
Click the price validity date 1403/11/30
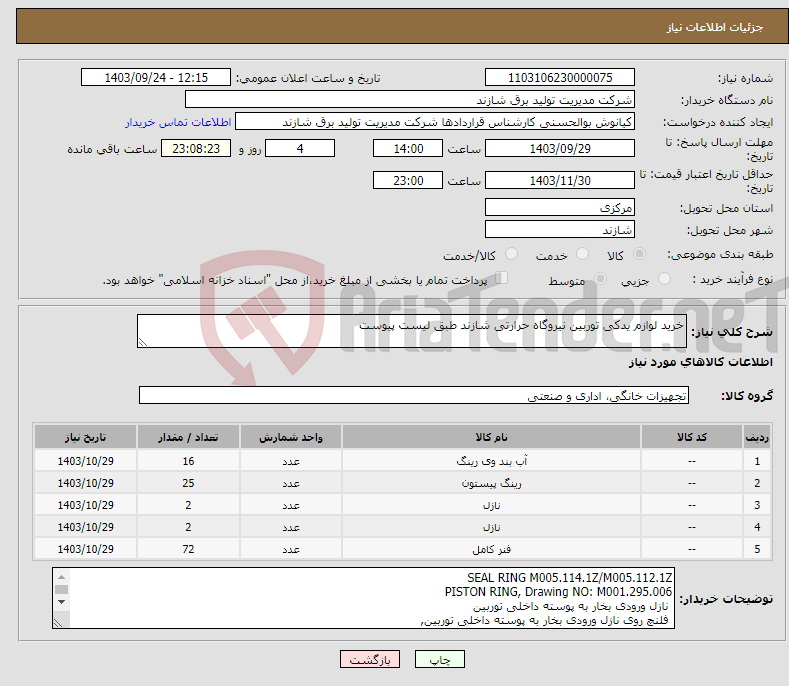coord(560,180)
